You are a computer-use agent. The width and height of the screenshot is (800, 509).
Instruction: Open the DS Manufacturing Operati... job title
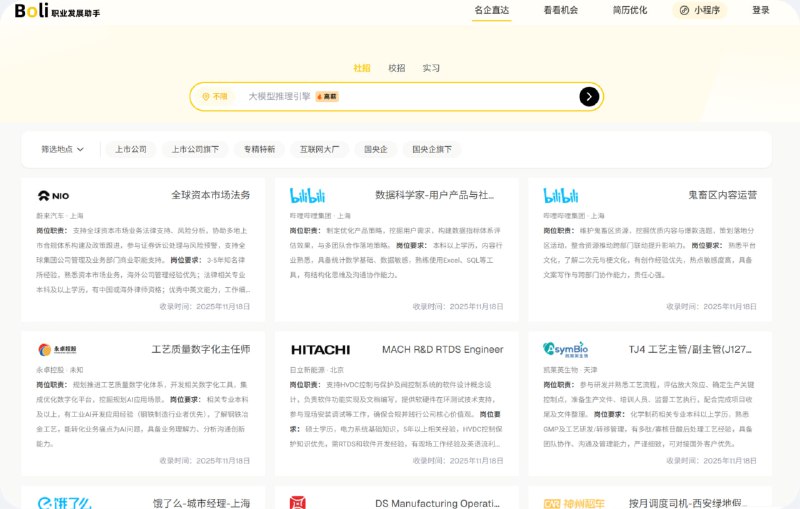click(x=437, y=503)
